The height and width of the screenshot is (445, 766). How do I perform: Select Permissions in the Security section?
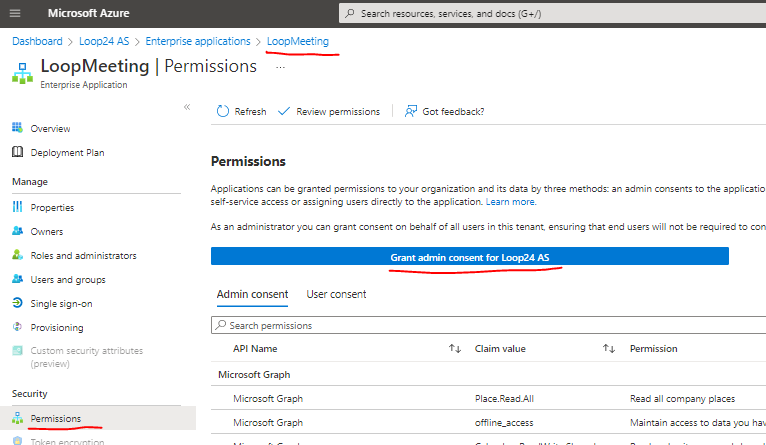click(56, 419)
